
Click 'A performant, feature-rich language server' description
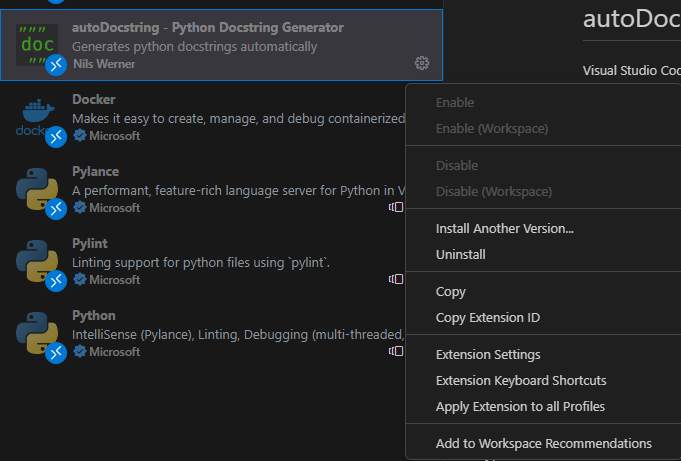tap(238, 191)
